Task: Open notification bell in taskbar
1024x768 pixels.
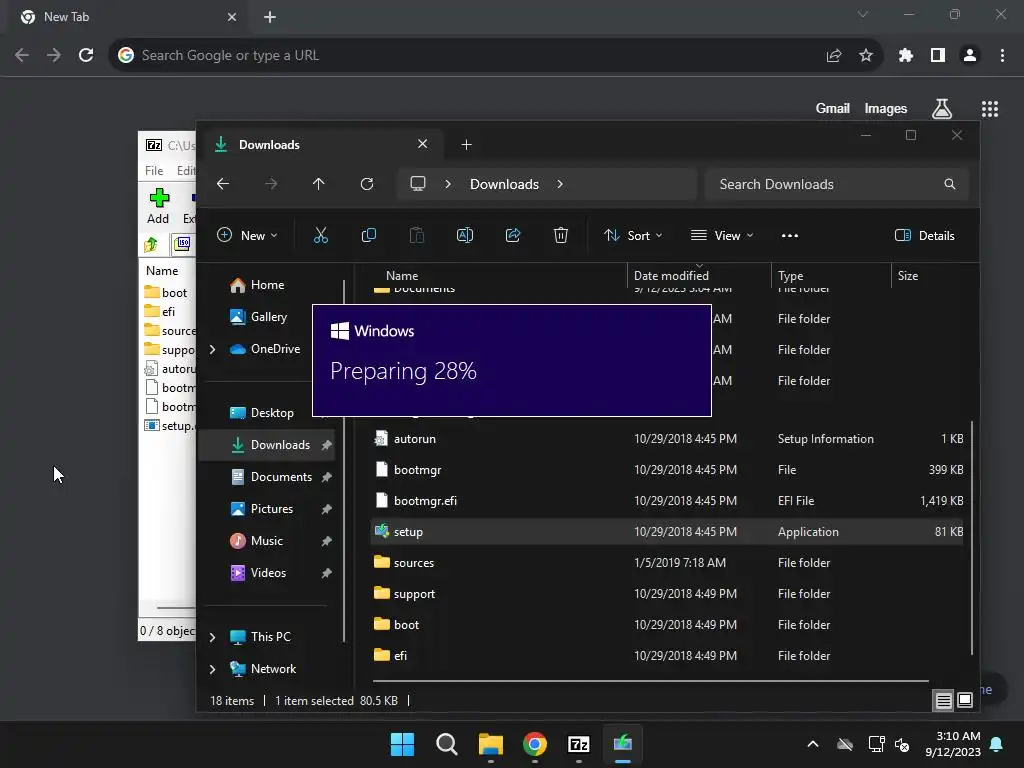Action: pos(997,744)
